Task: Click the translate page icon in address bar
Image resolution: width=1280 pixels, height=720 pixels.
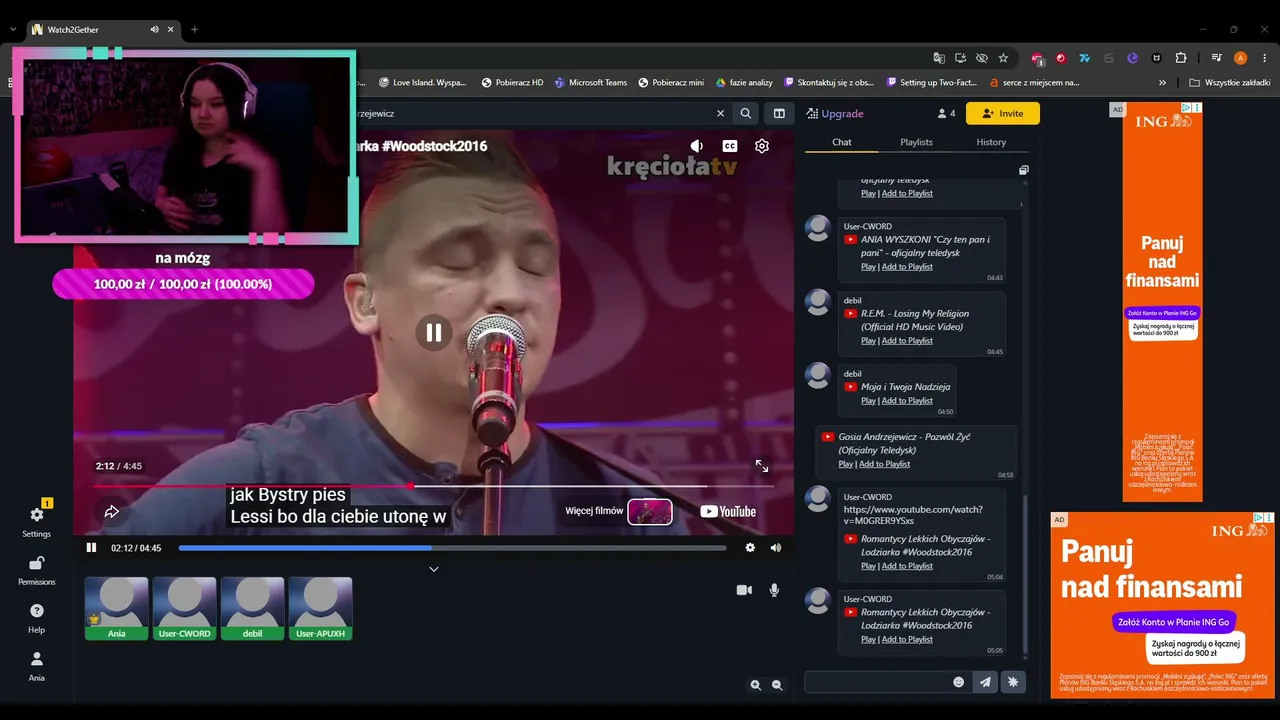Action: (939, 58)
